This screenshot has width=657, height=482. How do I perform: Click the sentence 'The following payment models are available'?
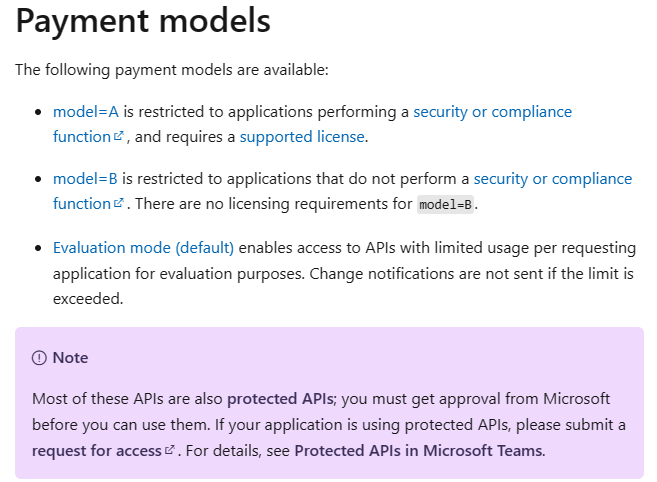172,70
